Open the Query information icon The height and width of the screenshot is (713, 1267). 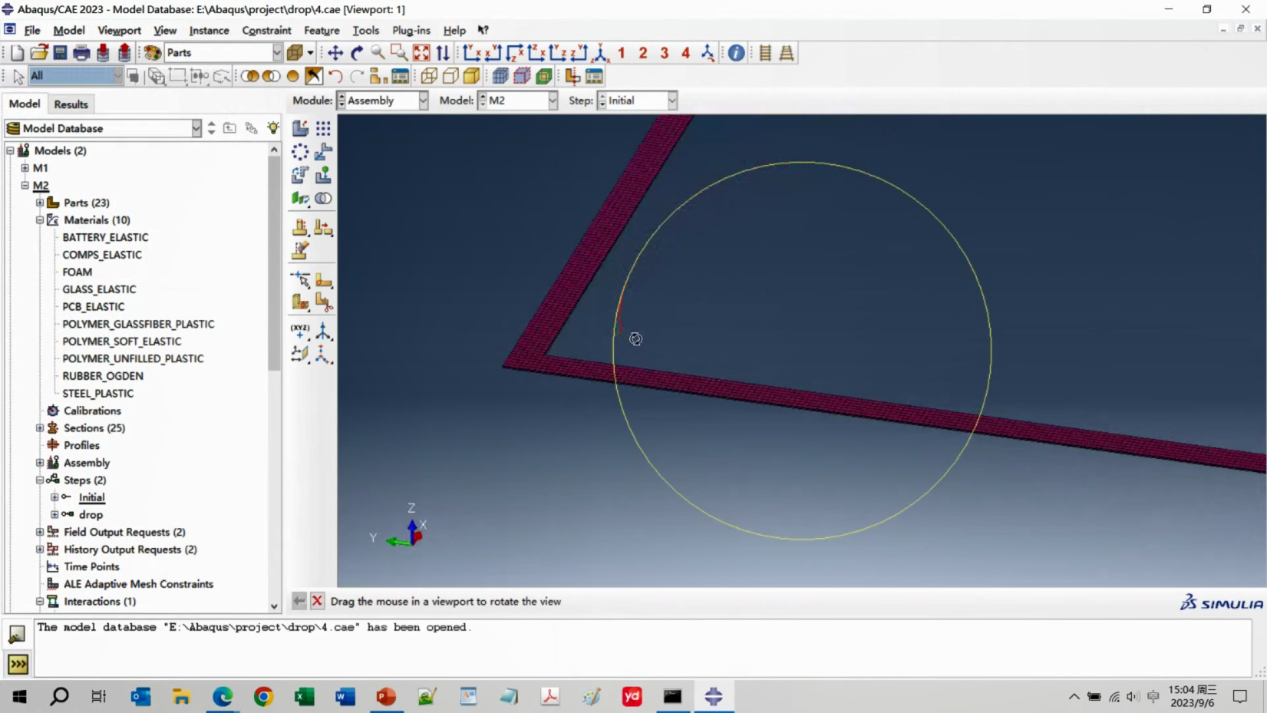point(736,53)
